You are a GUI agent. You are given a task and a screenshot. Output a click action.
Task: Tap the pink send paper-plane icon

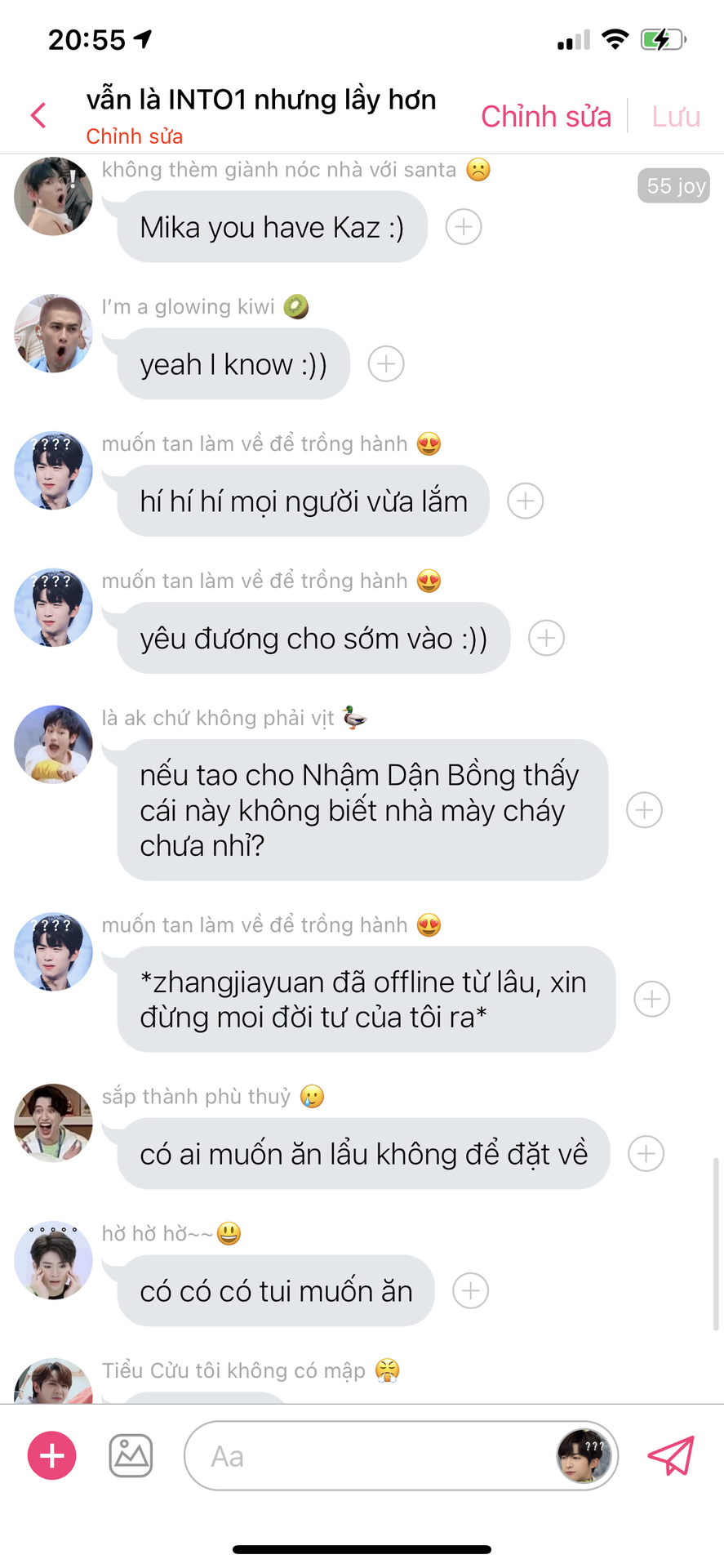click(x=671, y=1455)
